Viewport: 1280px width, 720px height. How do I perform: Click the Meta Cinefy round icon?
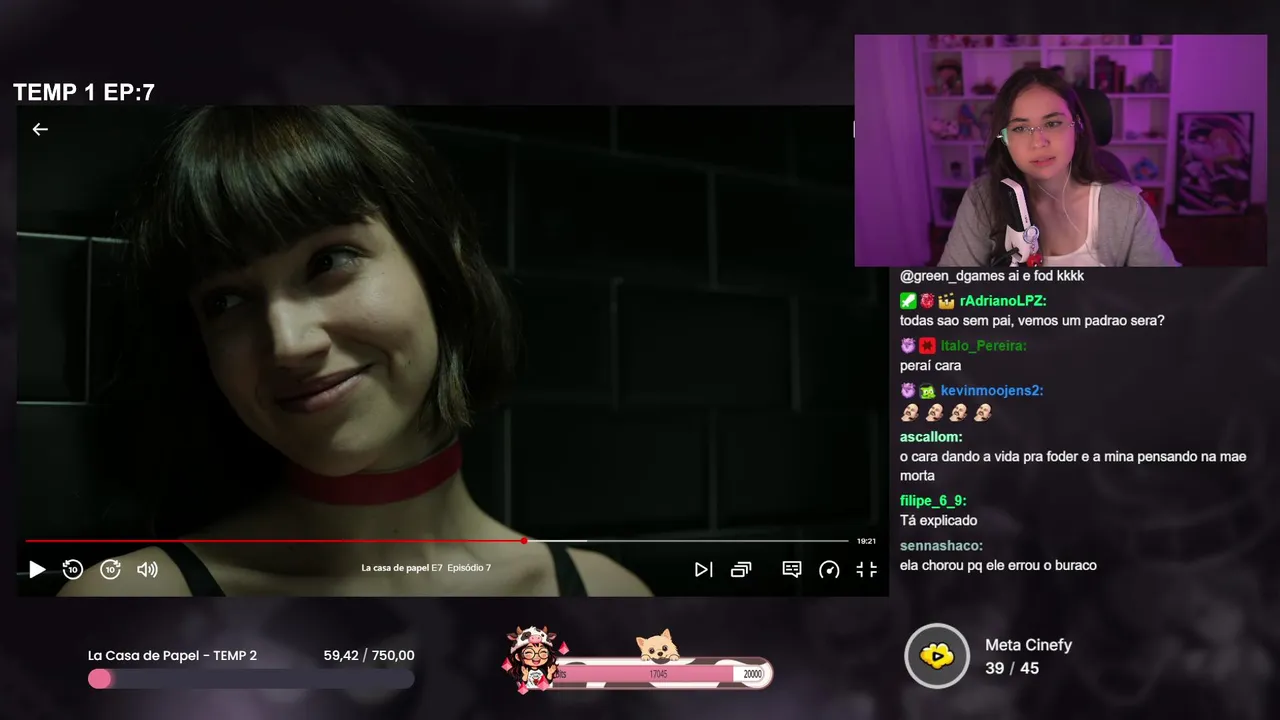click(937, 656)
